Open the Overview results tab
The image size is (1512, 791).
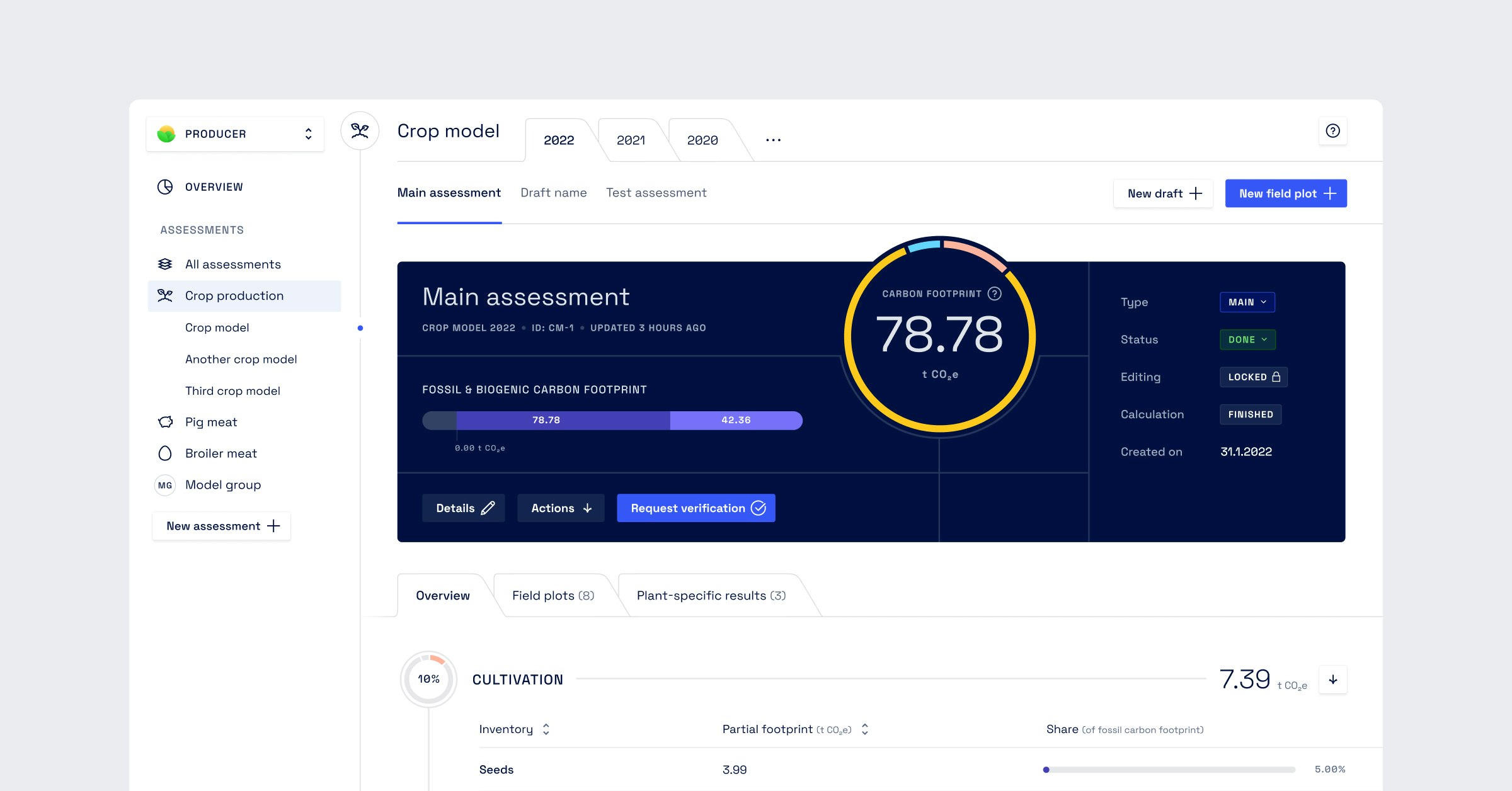(443, 596)
